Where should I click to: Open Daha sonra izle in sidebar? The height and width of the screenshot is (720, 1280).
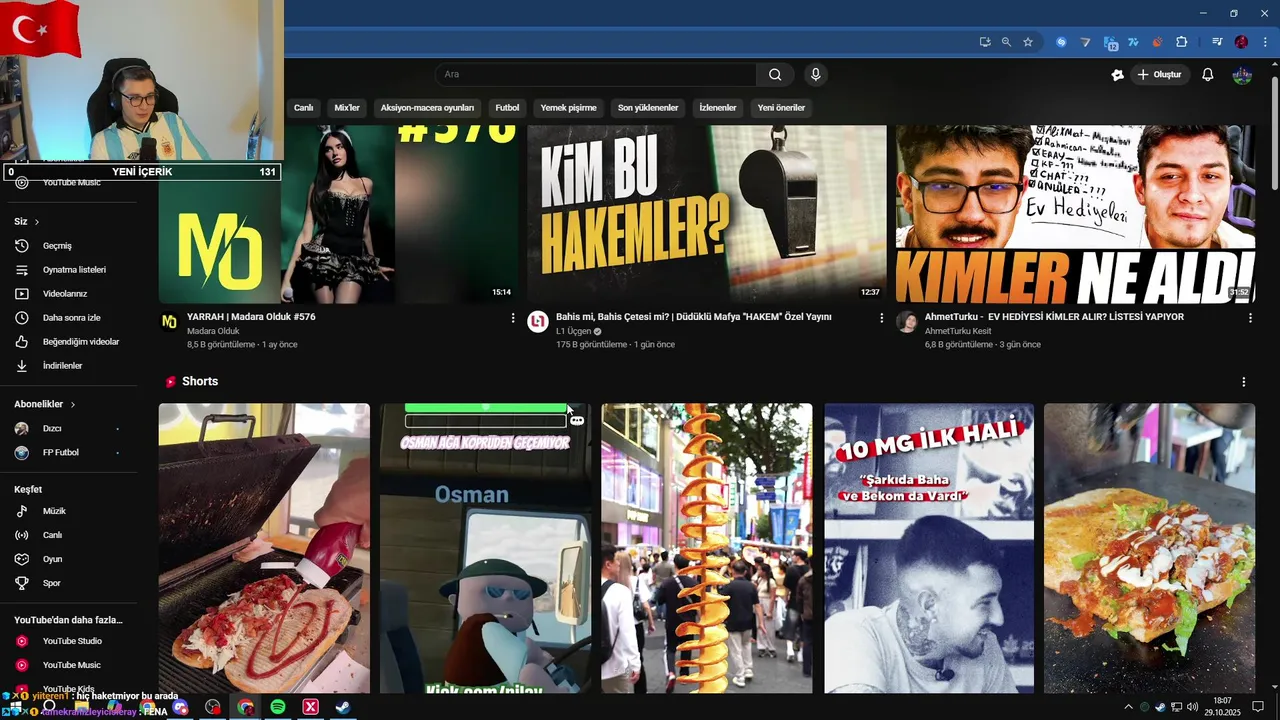[69, 318]
